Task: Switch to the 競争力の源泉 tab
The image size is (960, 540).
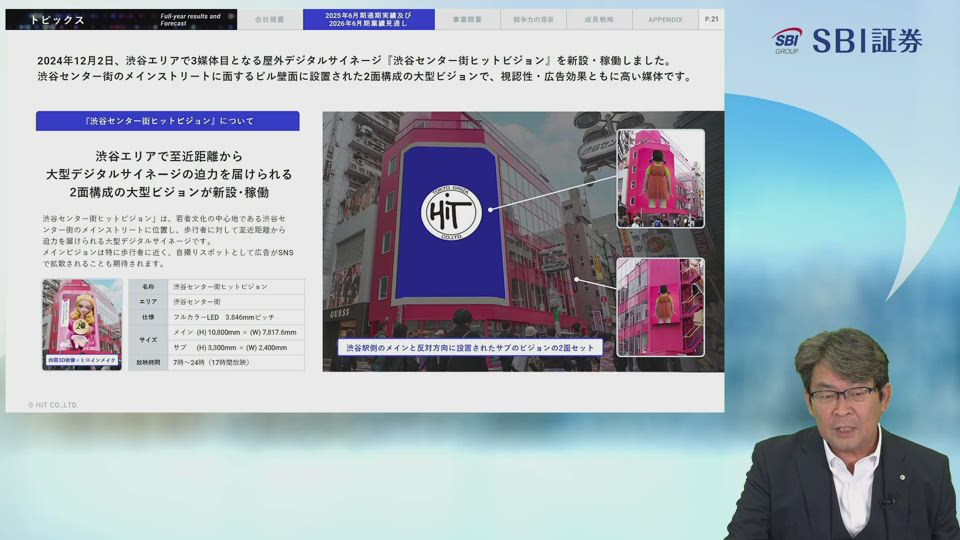Action: (x=533, y=19)
